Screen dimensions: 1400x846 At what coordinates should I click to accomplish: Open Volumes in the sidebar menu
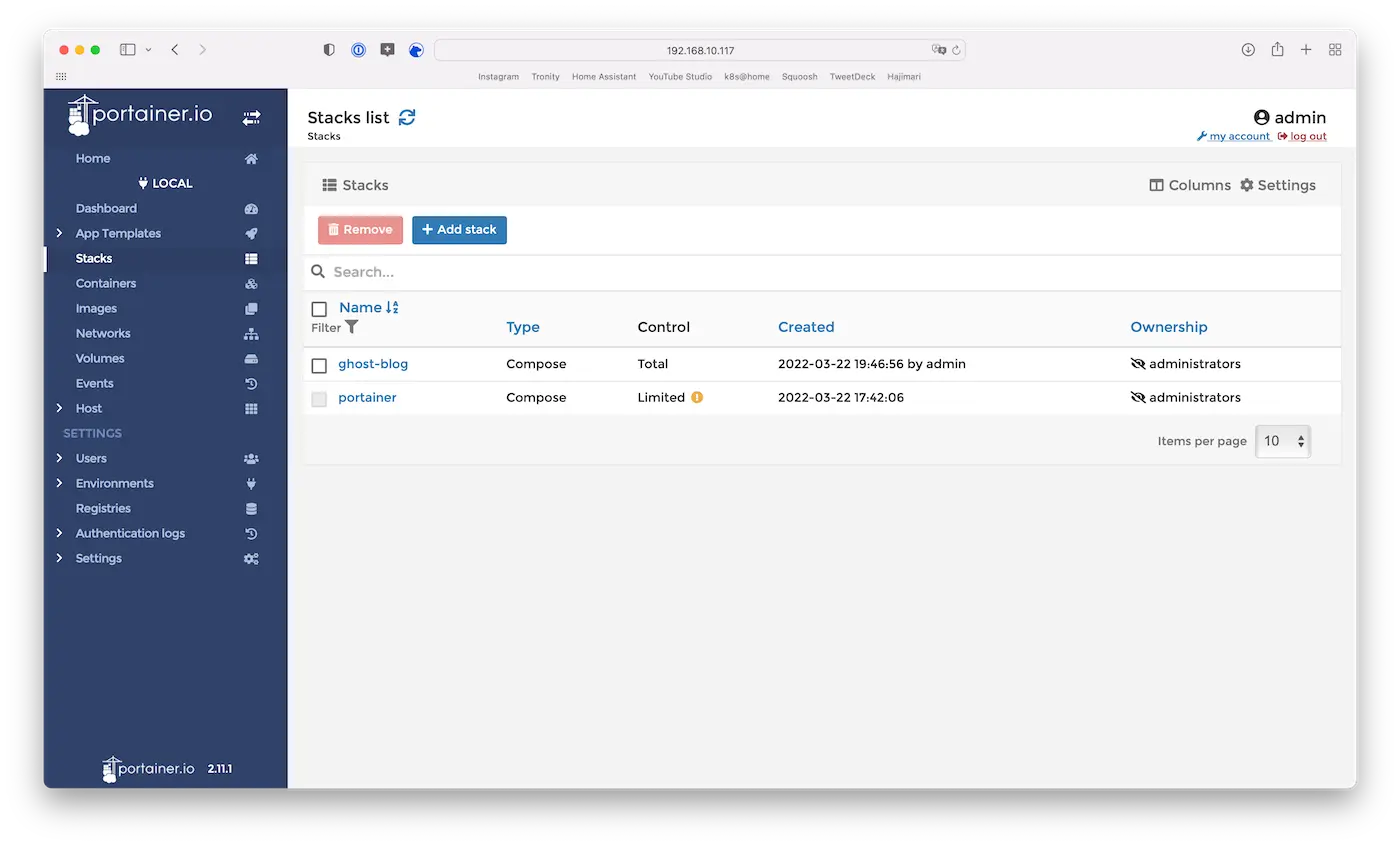point(100,358)
